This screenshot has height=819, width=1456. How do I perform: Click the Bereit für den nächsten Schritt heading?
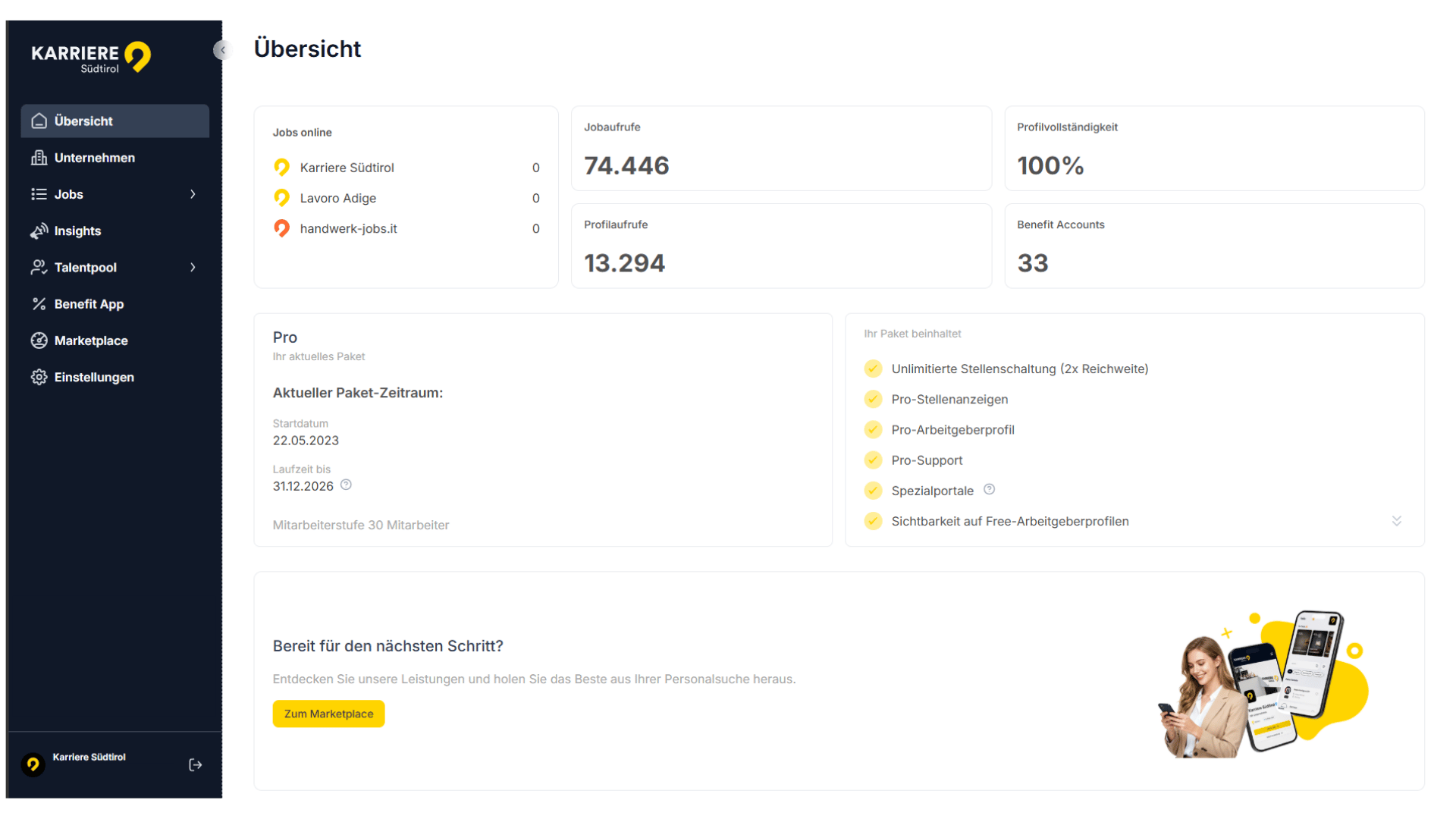388,646
